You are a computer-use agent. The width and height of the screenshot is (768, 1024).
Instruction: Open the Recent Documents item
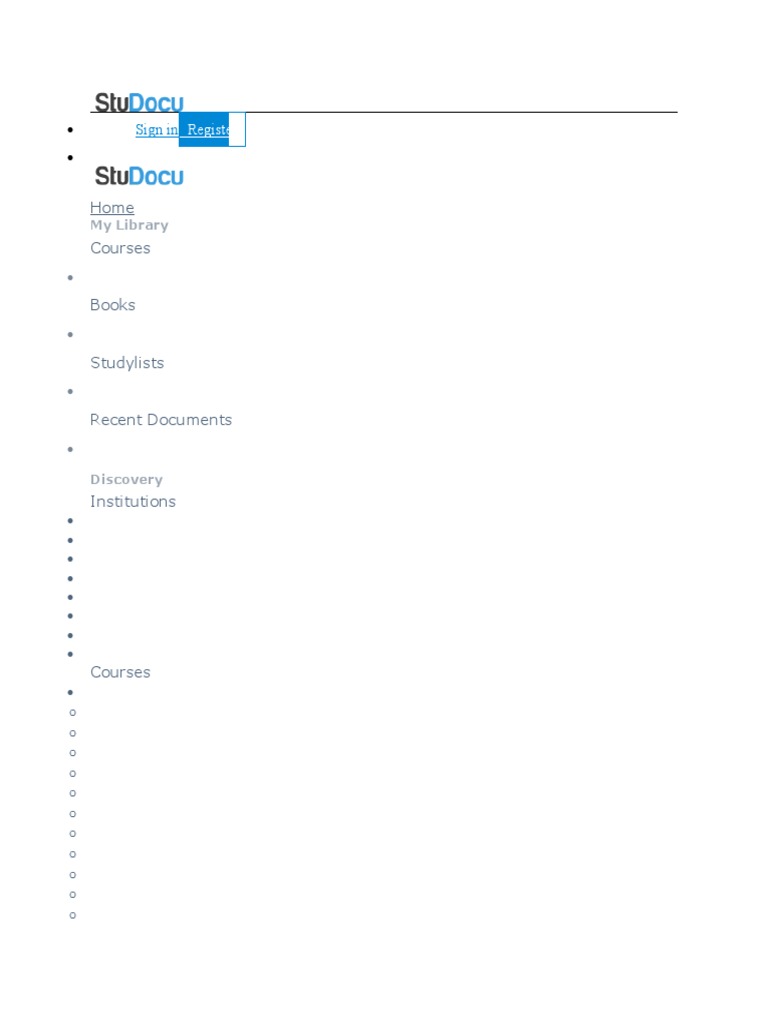point(161,419)
